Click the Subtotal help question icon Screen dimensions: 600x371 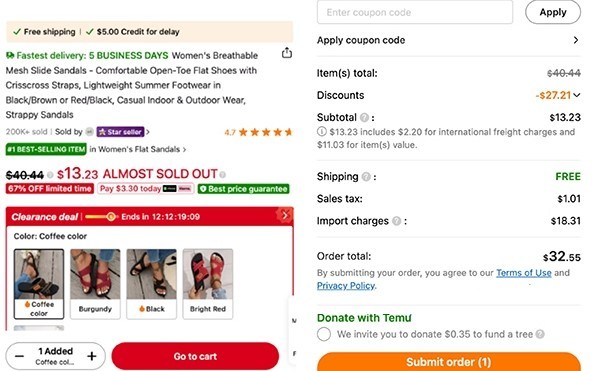pos(364,117)
